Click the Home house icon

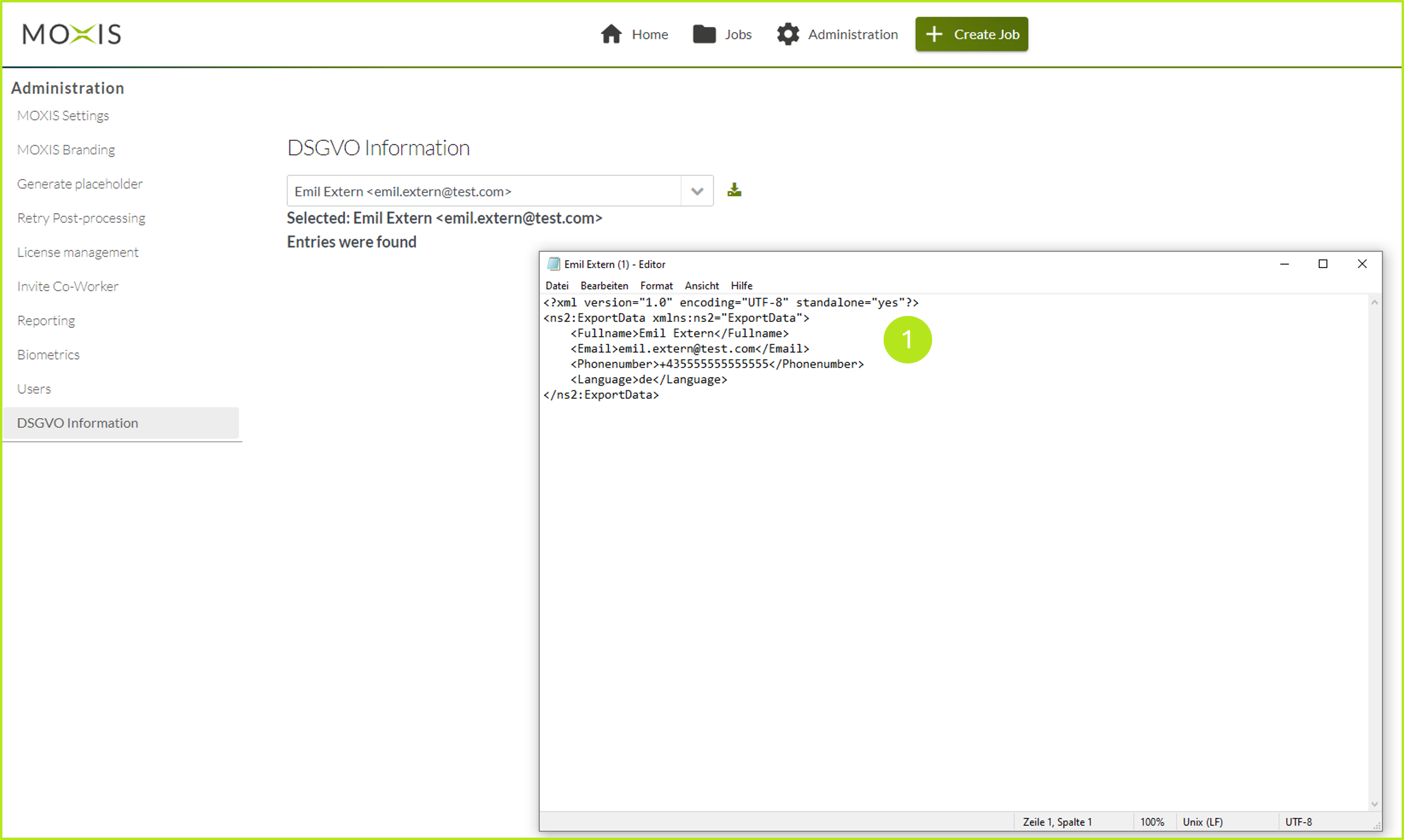[x=611, y=34]
